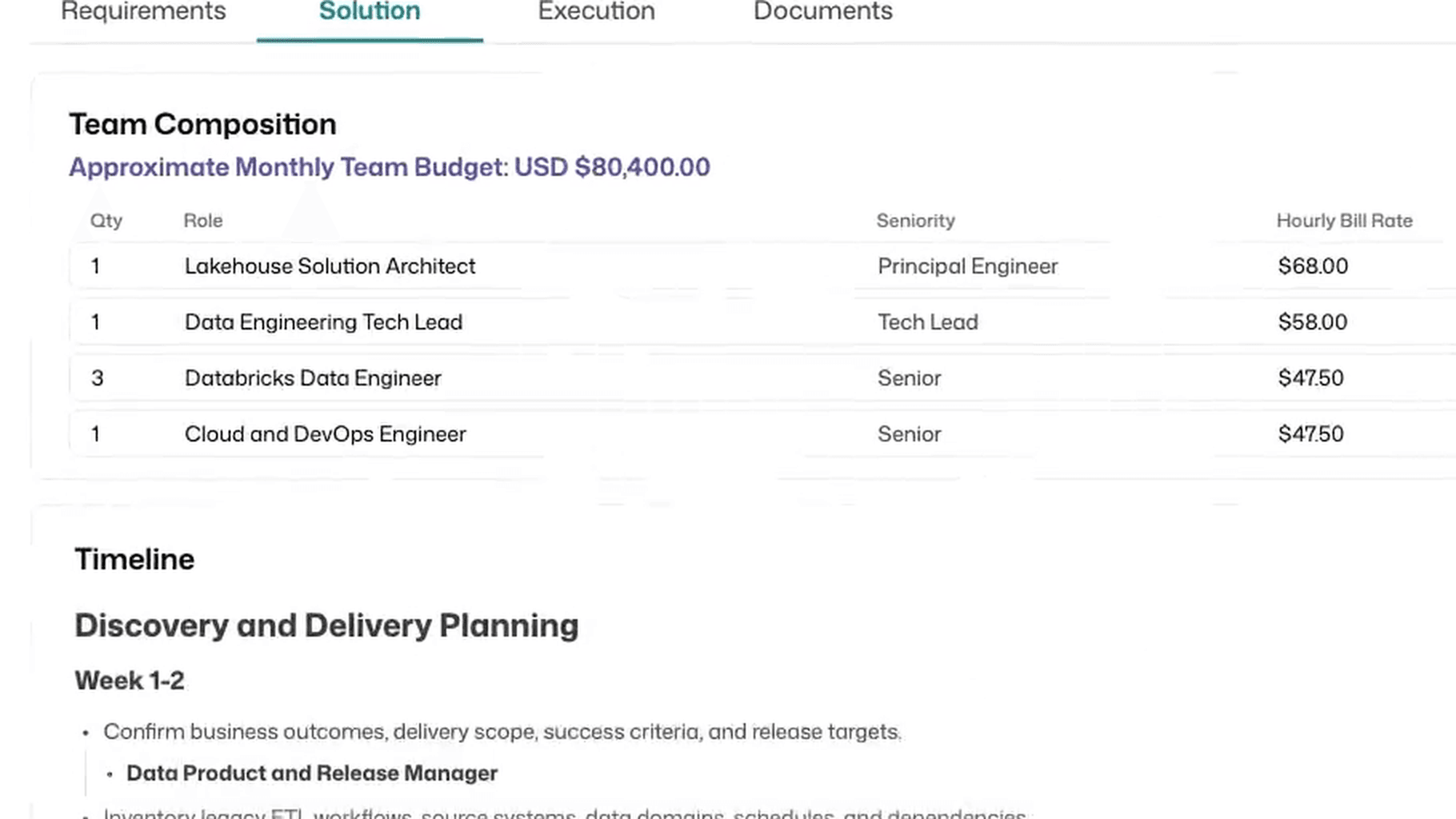Image resolution: width=1456 pixels, height=819 pixels.
Task: Click the Principal Engineer seniority cell
Action: click(967, 266)
